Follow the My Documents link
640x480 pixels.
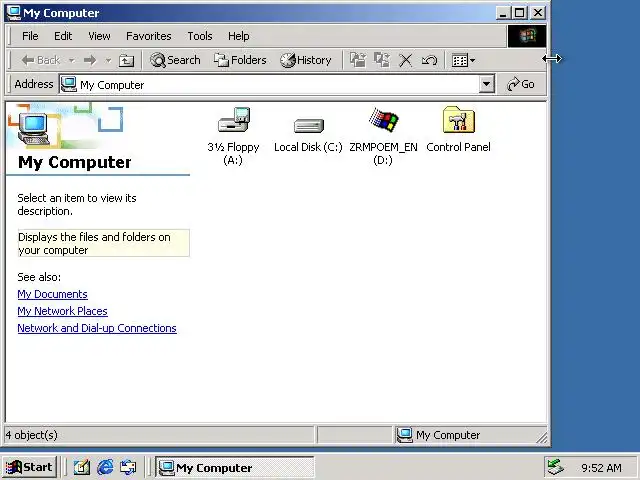click(x=52, y=294)
